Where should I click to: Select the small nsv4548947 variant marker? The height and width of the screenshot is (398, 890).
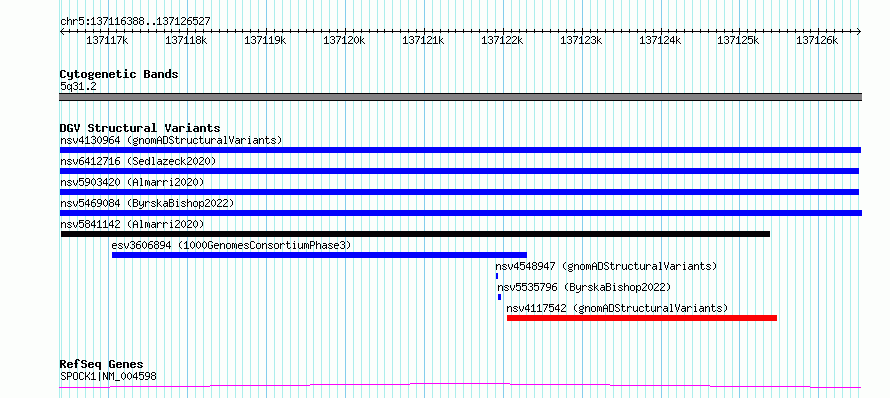497,276
